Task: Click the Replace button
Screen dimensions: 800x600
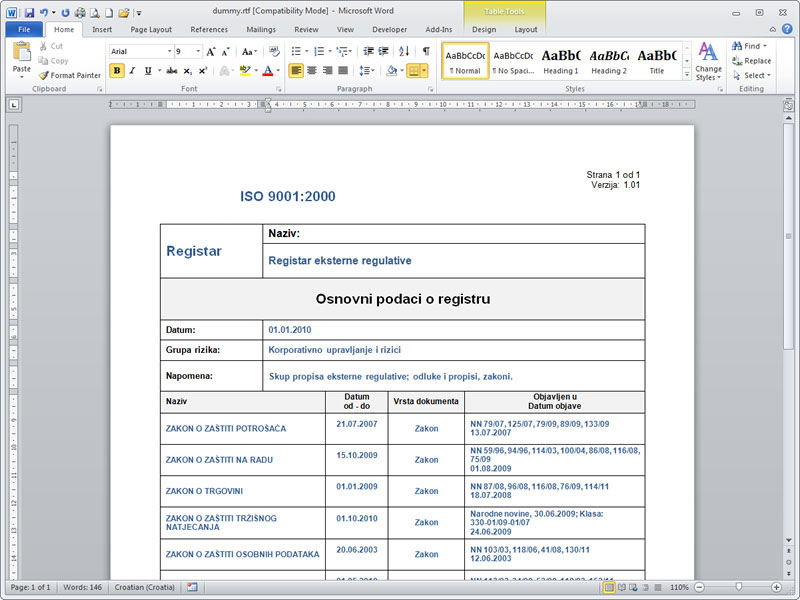Action: pos(752,61)
